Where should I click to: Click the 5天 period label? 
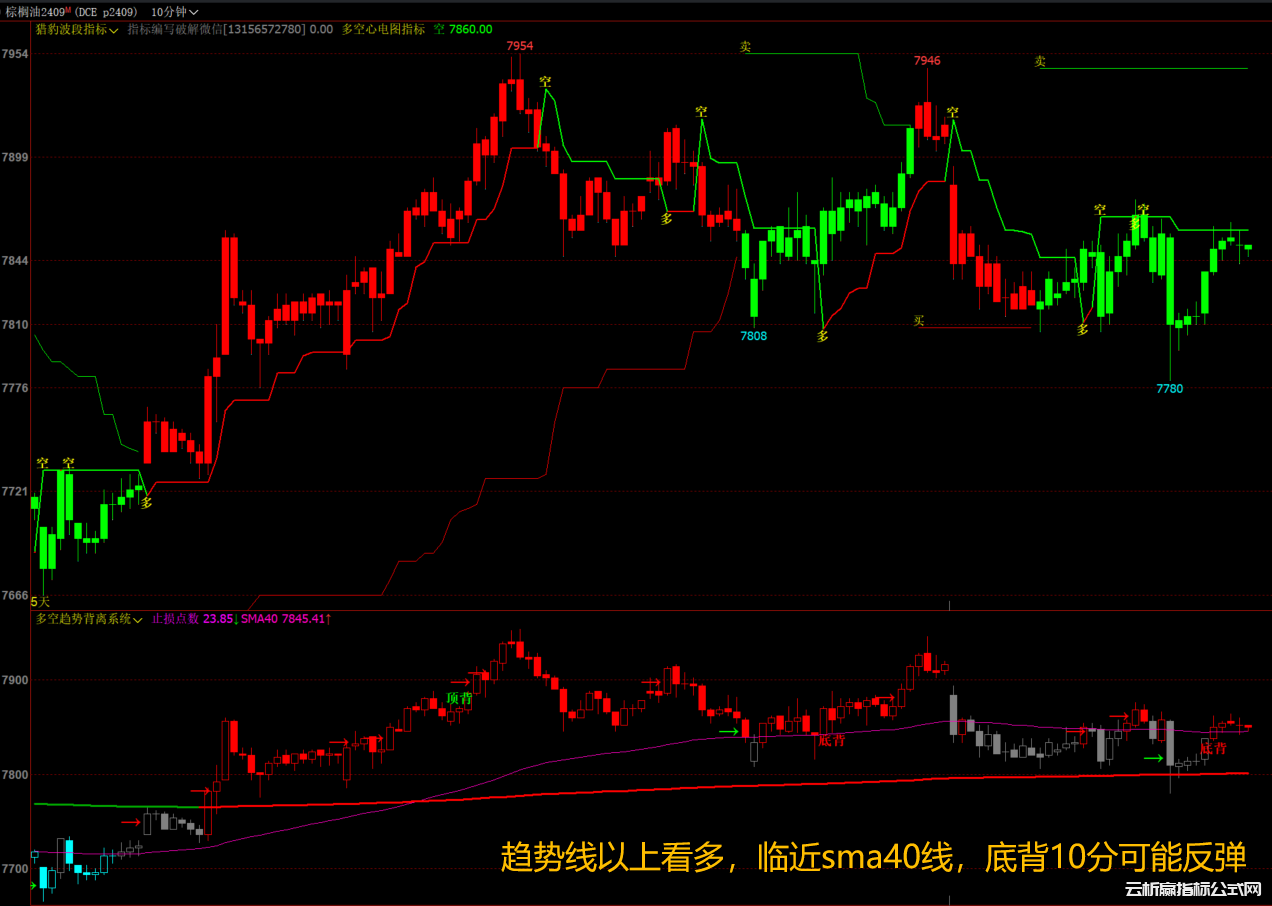[40, 602]
